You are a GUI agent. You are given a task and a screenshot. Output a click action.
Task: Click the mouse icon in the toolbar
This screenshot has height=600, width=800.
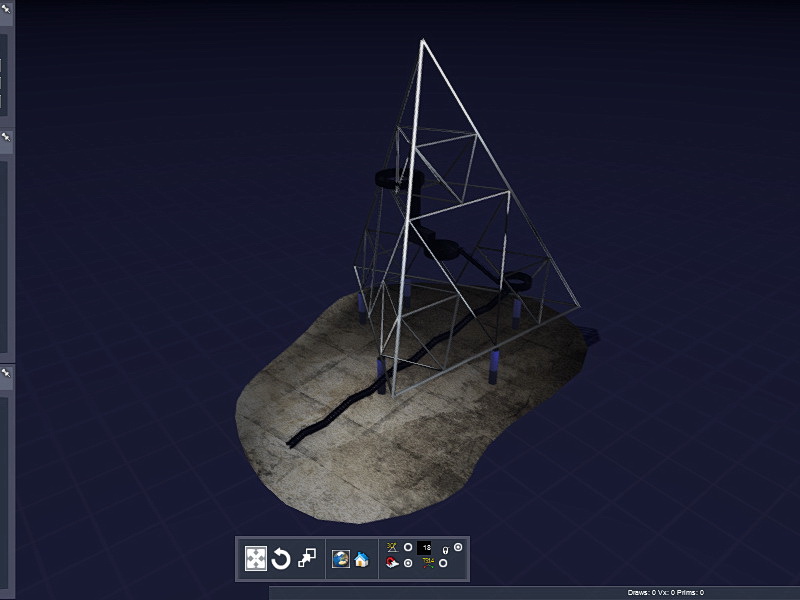tap(445, 549)
